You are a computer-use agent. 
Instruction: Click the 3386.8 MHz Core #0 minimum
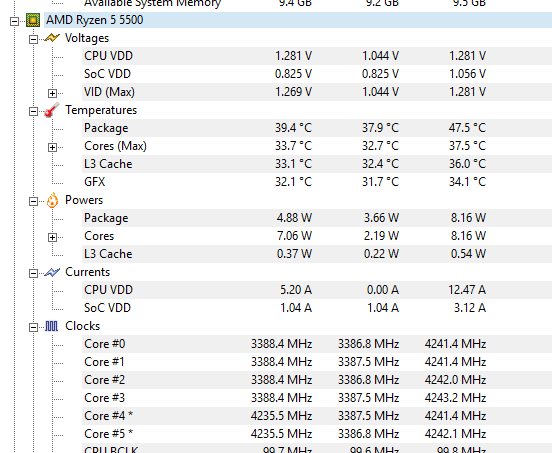pos(369,344)
